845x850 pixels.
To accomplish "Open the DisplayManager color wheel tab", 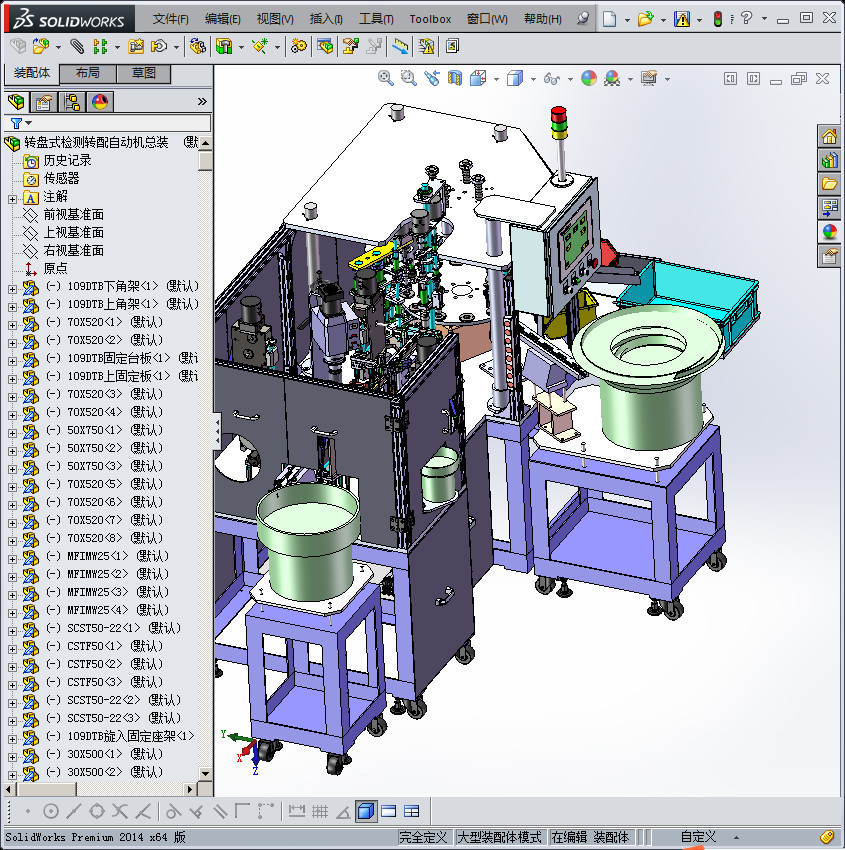I will (99, 101).
